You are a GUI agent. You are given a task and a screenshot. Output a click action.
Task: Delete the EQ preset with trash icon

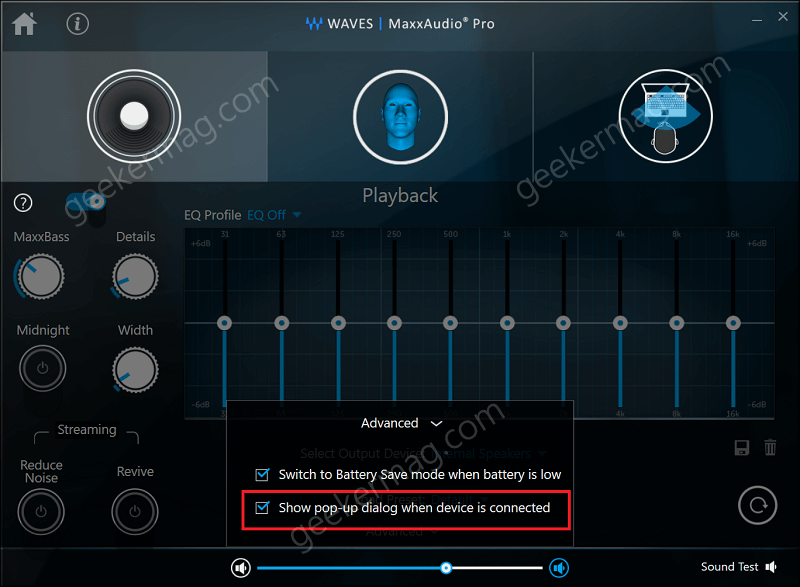[x=770, y=447]
